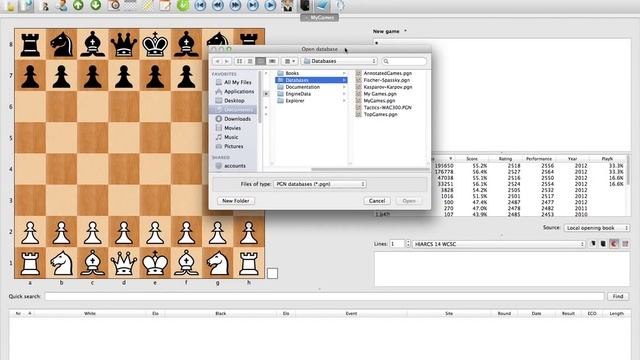Open the Databases folder path popup
Screen dimensions: 640x360
coord(339,61)
